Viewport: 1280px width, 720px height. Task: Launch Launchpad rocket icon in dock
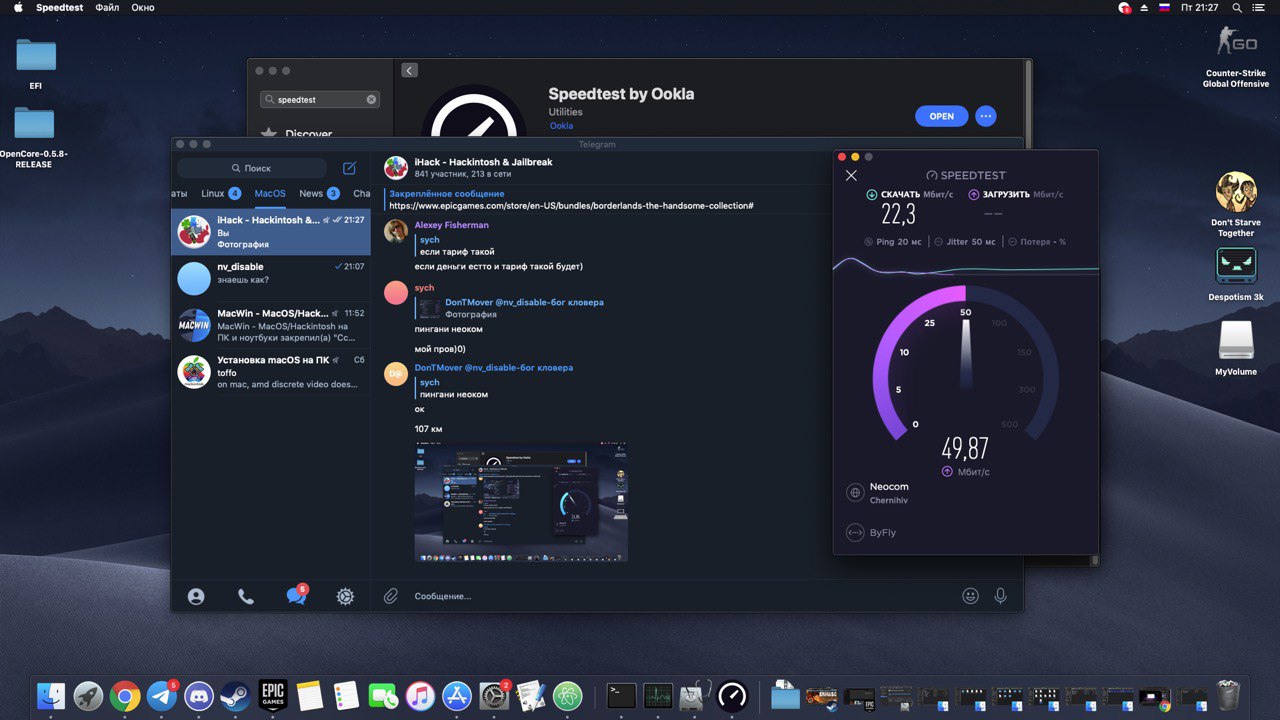[88, 695]
